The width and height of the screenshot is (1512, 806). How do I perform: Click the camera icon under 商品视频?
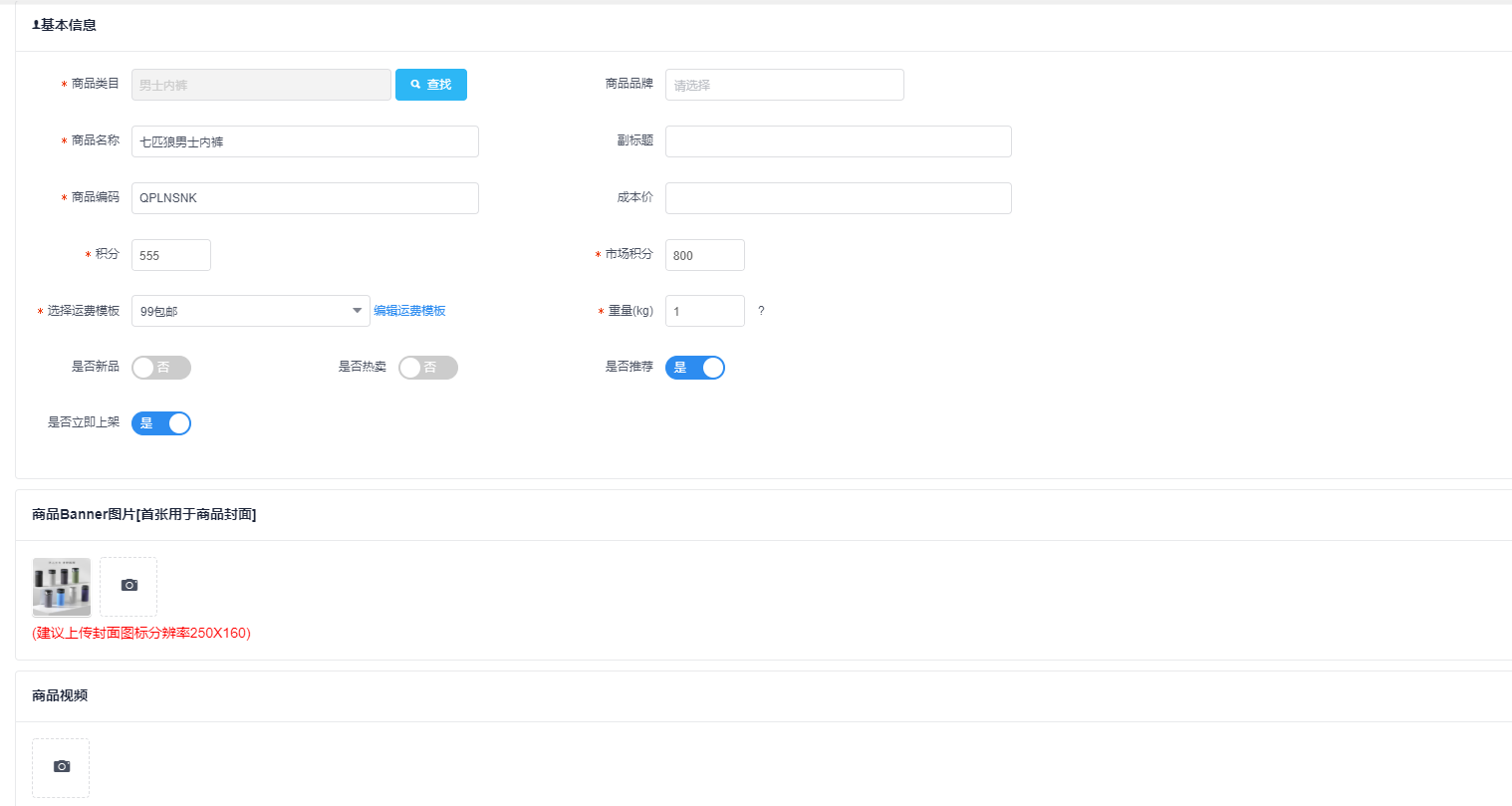[x=61, y=767]
